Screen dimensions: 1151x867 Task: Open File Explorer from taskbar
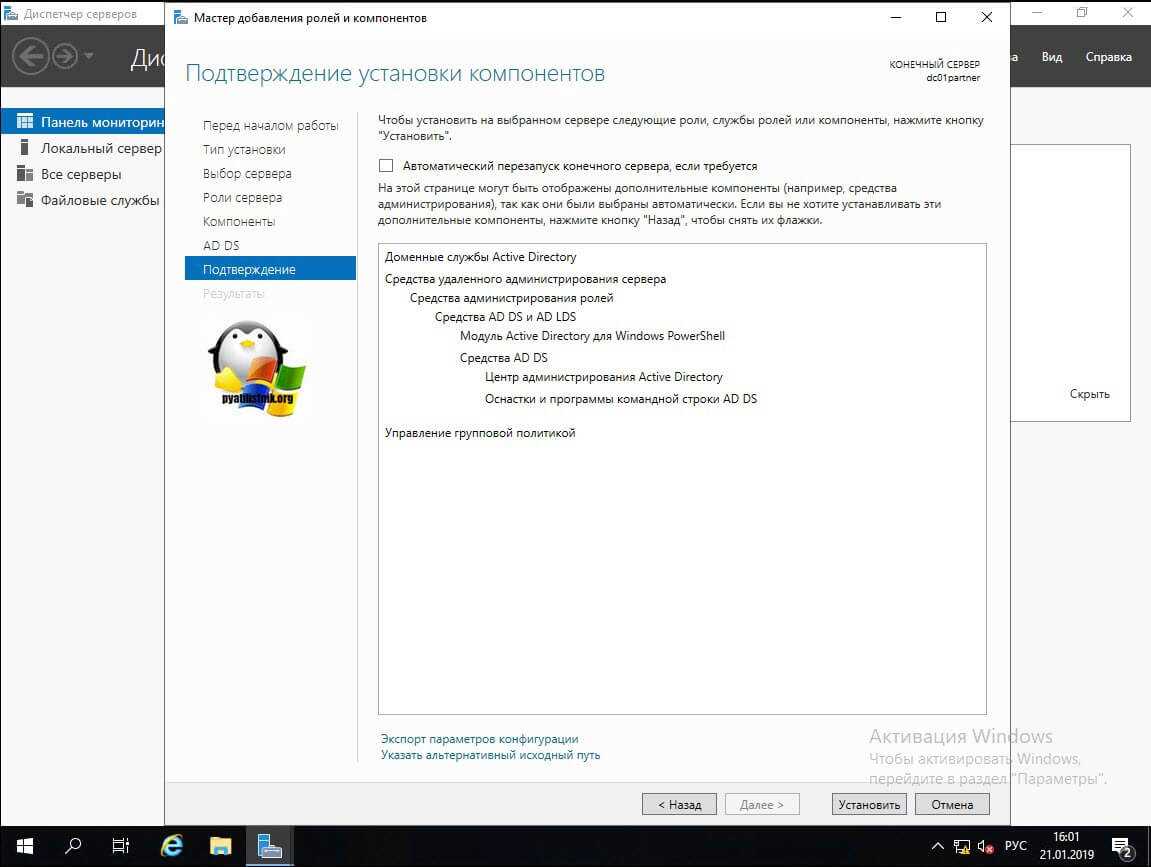(x=220, y=846)
